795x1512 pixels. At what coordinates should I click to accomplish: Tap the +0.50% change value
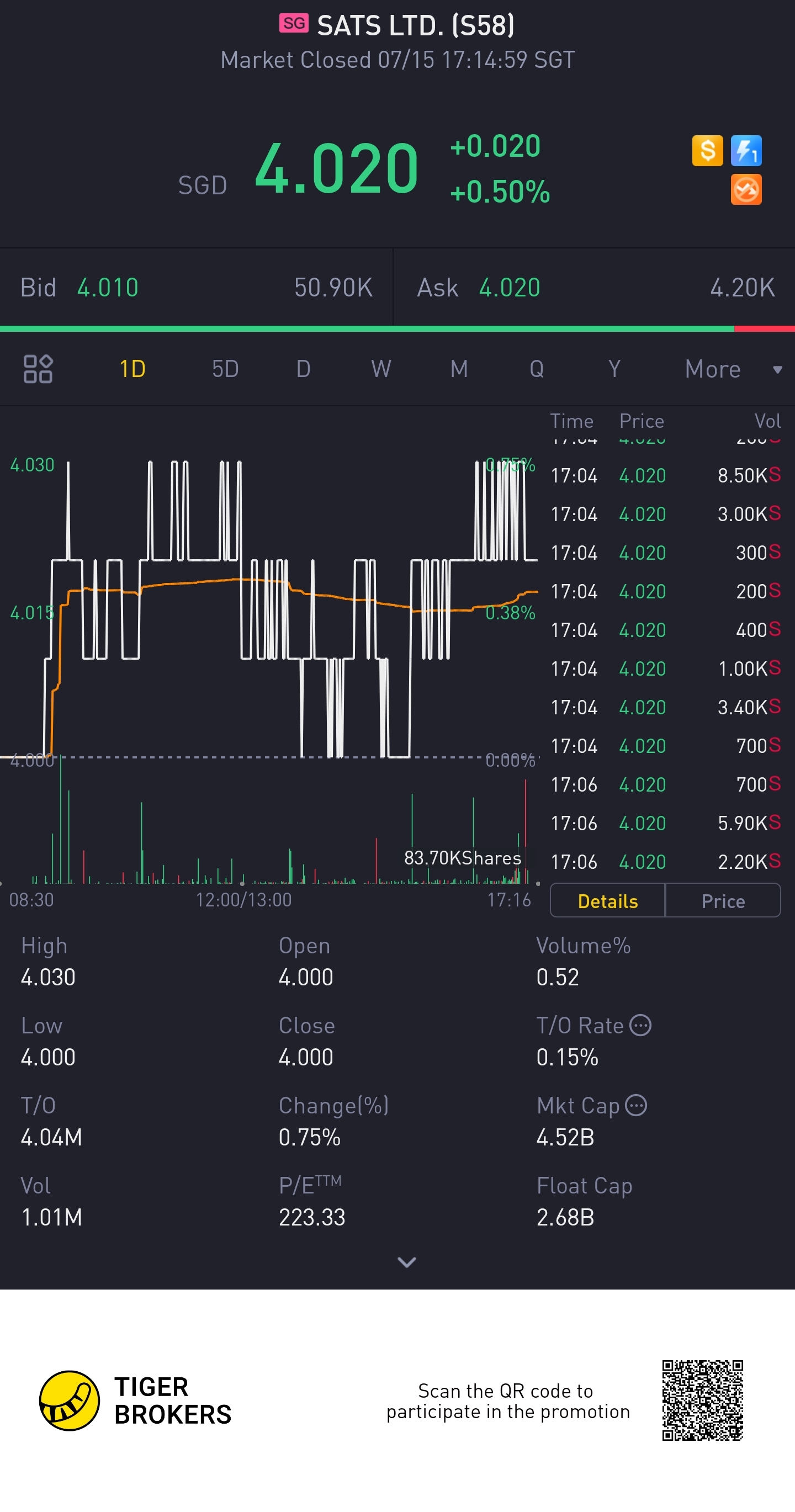point(500,192)
